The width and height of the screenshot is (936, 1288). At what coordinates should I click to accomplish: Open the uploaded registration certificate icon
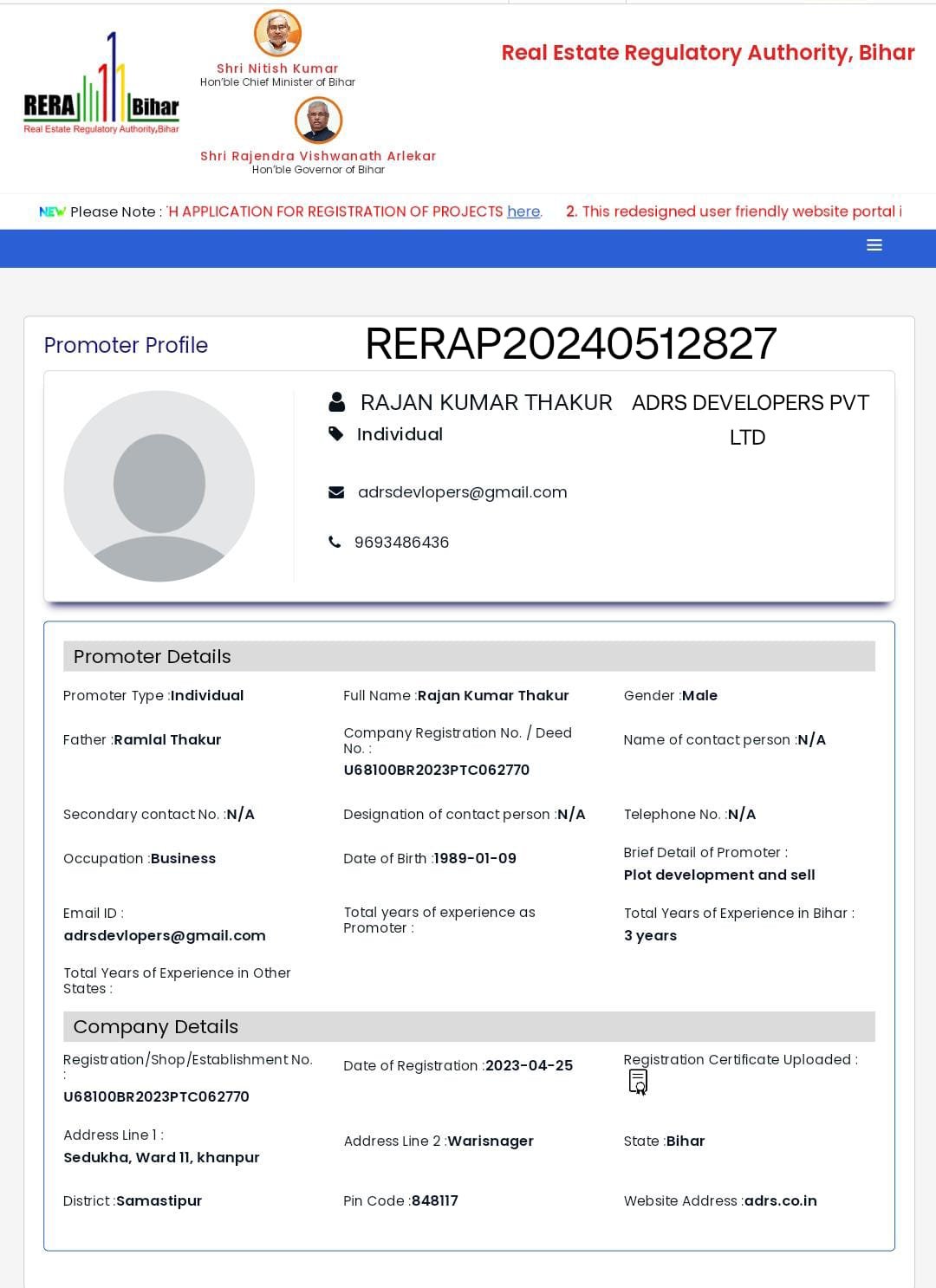[638, 1082]
